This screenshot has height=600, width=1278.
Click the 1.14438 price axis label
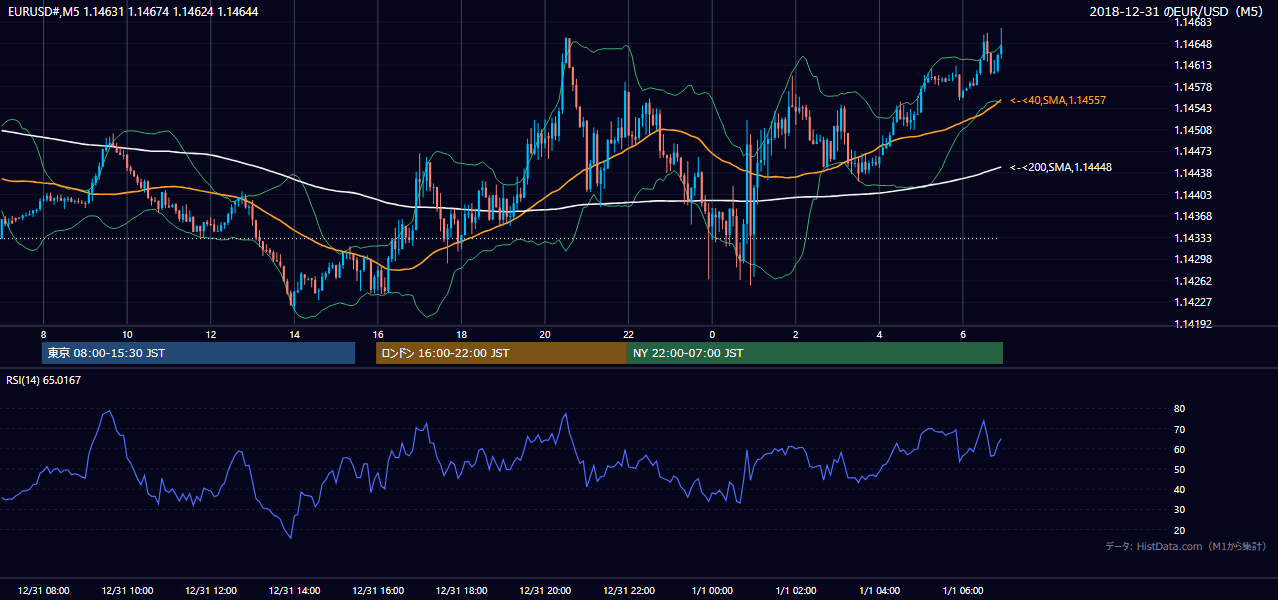(1193, 173)
